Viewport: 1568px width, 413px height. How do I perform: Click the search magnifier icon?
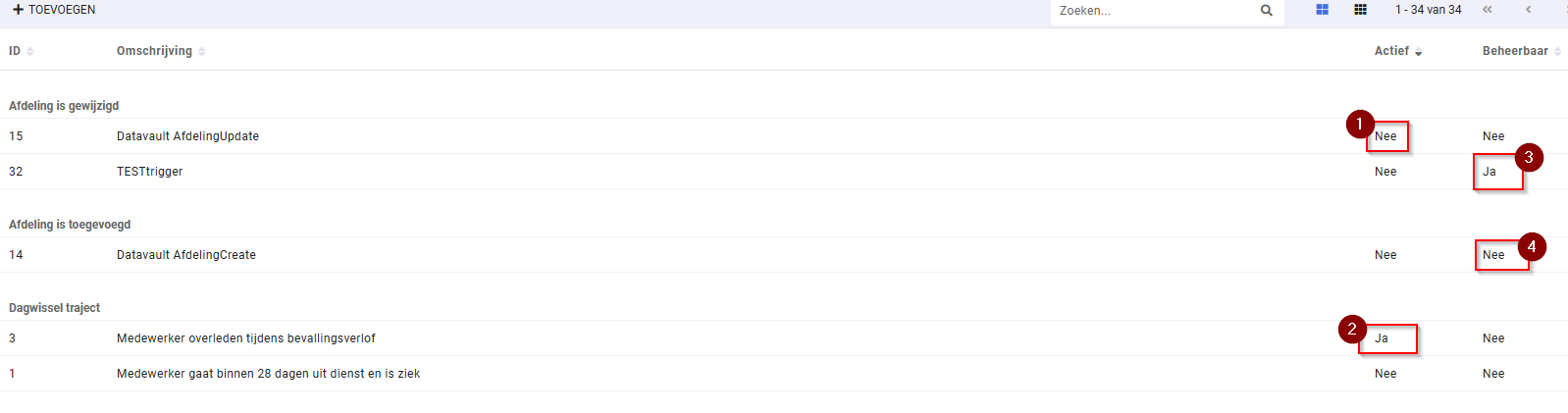(x=1267, y=11)
